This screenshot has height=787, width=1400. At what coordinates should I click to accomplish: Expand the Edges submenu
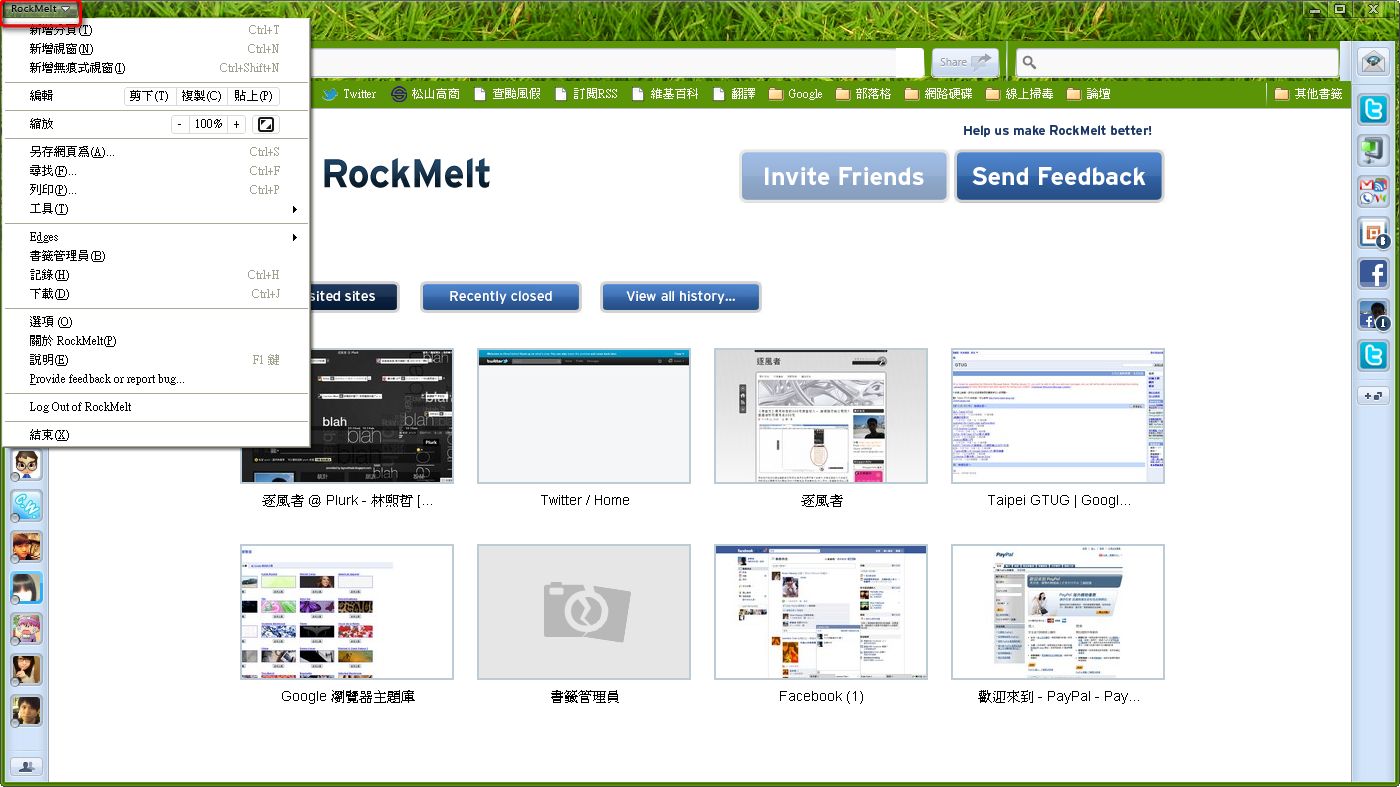point(155,237)
